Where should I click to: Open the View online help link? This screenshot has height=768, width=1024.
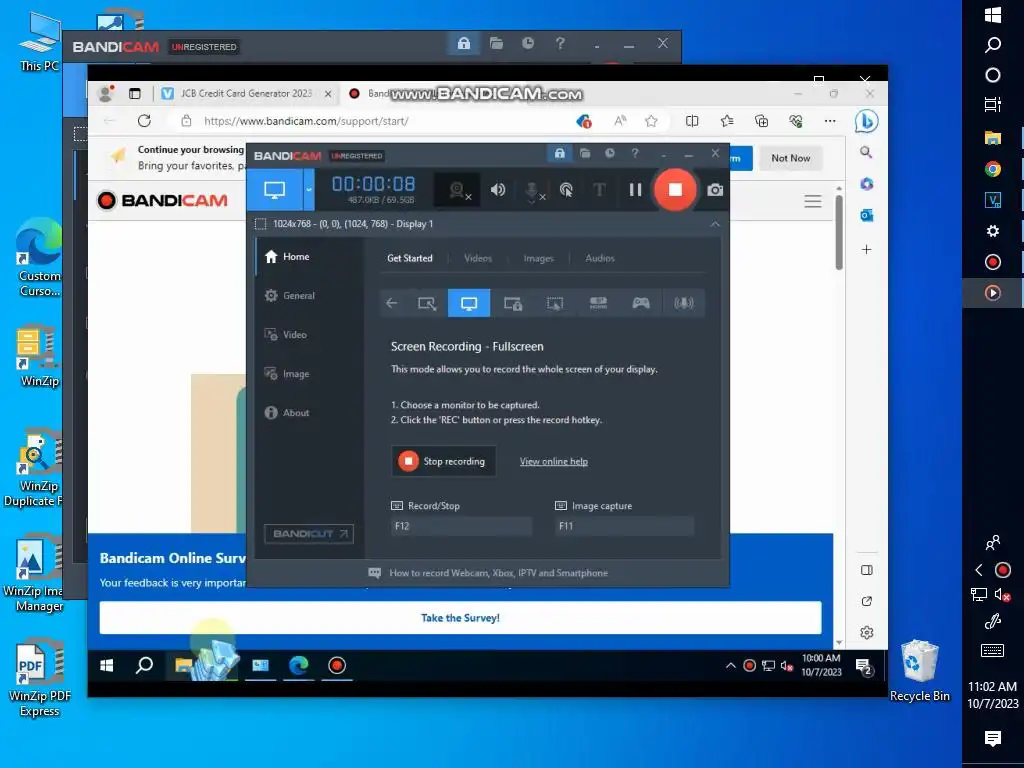point(554,461)
